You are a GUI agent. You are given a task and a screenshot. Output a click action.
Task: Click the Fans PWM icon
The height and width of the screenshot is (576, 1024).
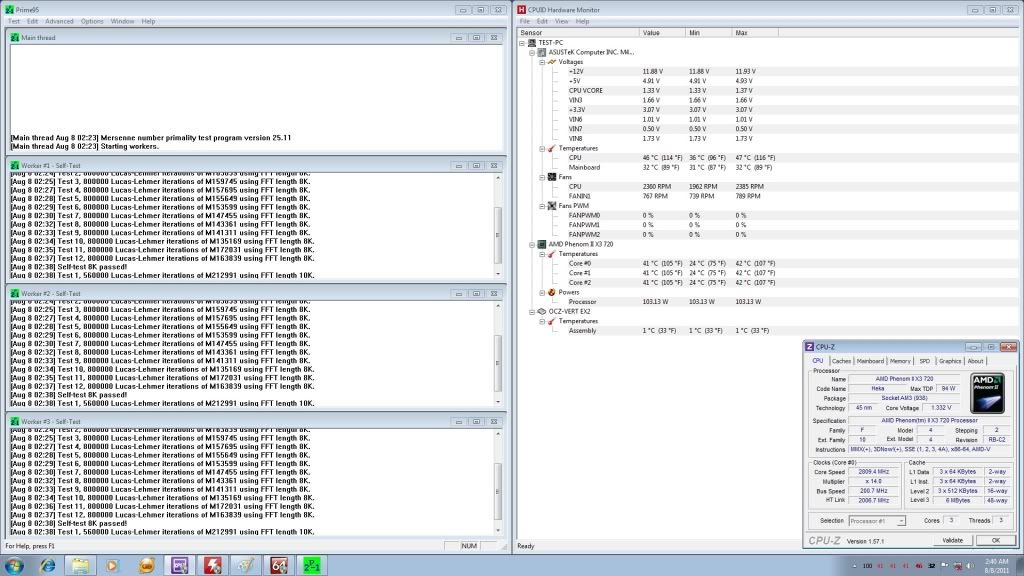click(552, 206)
